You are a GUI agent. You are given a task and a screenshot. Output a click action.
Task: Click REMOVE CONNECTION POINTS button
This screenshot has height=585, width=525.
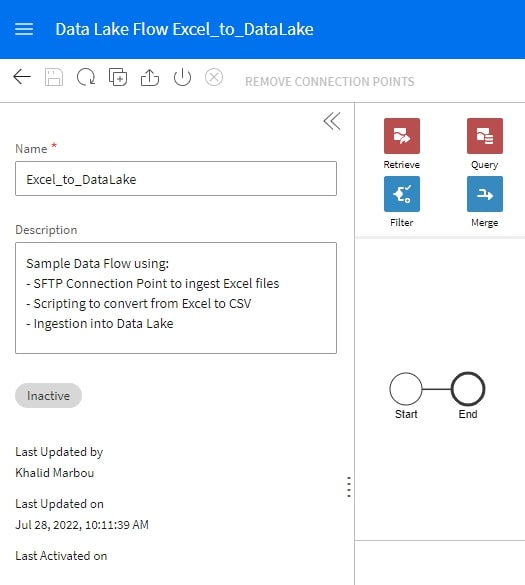(329, 81)
